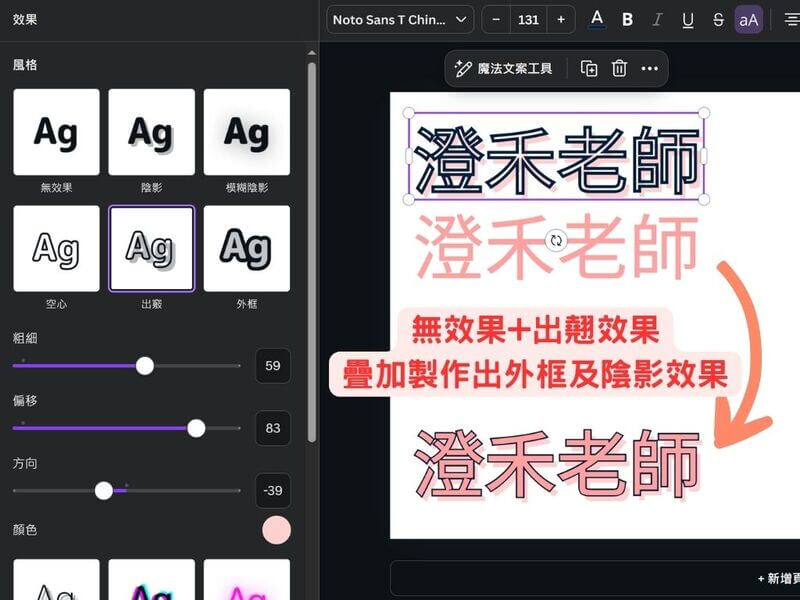
Task: Open the more options ellipsis menu
Action: pyautogui.click(x=649, y=68)
